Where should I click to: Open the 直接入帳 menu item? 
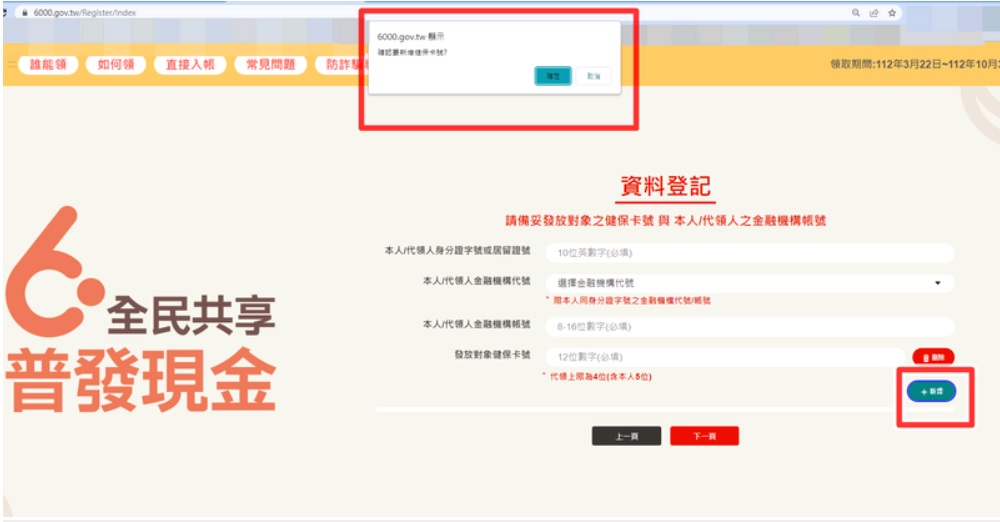tap(190, 64)
